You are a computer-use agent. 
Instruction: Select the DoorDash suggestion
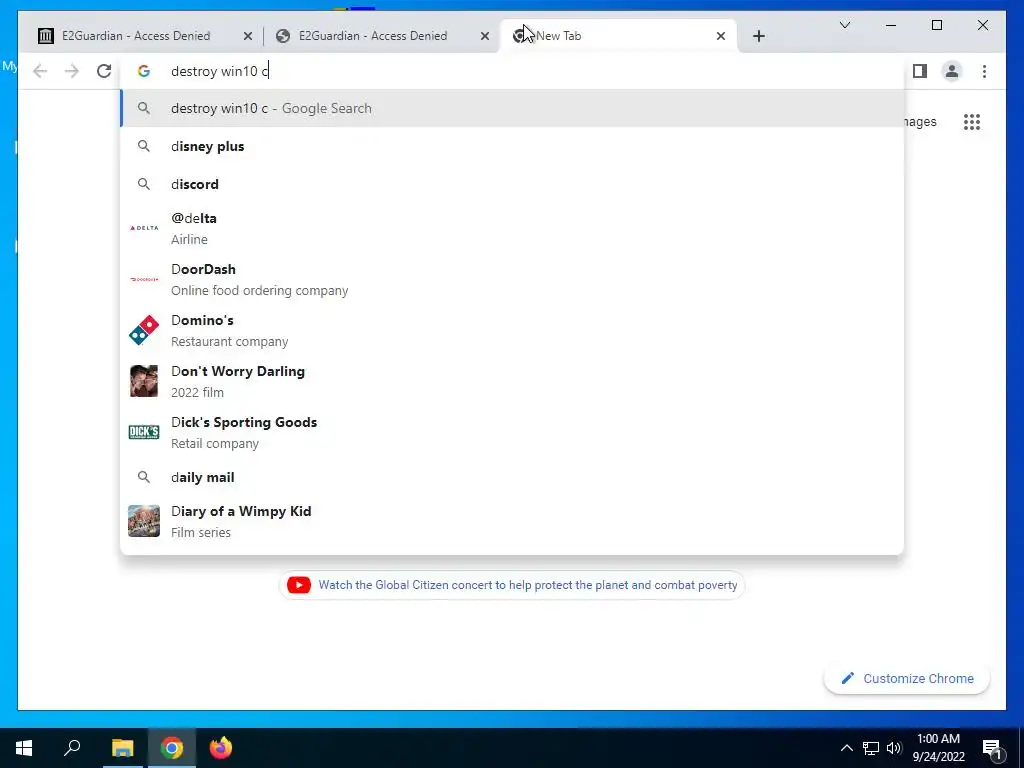coord(512,279)
